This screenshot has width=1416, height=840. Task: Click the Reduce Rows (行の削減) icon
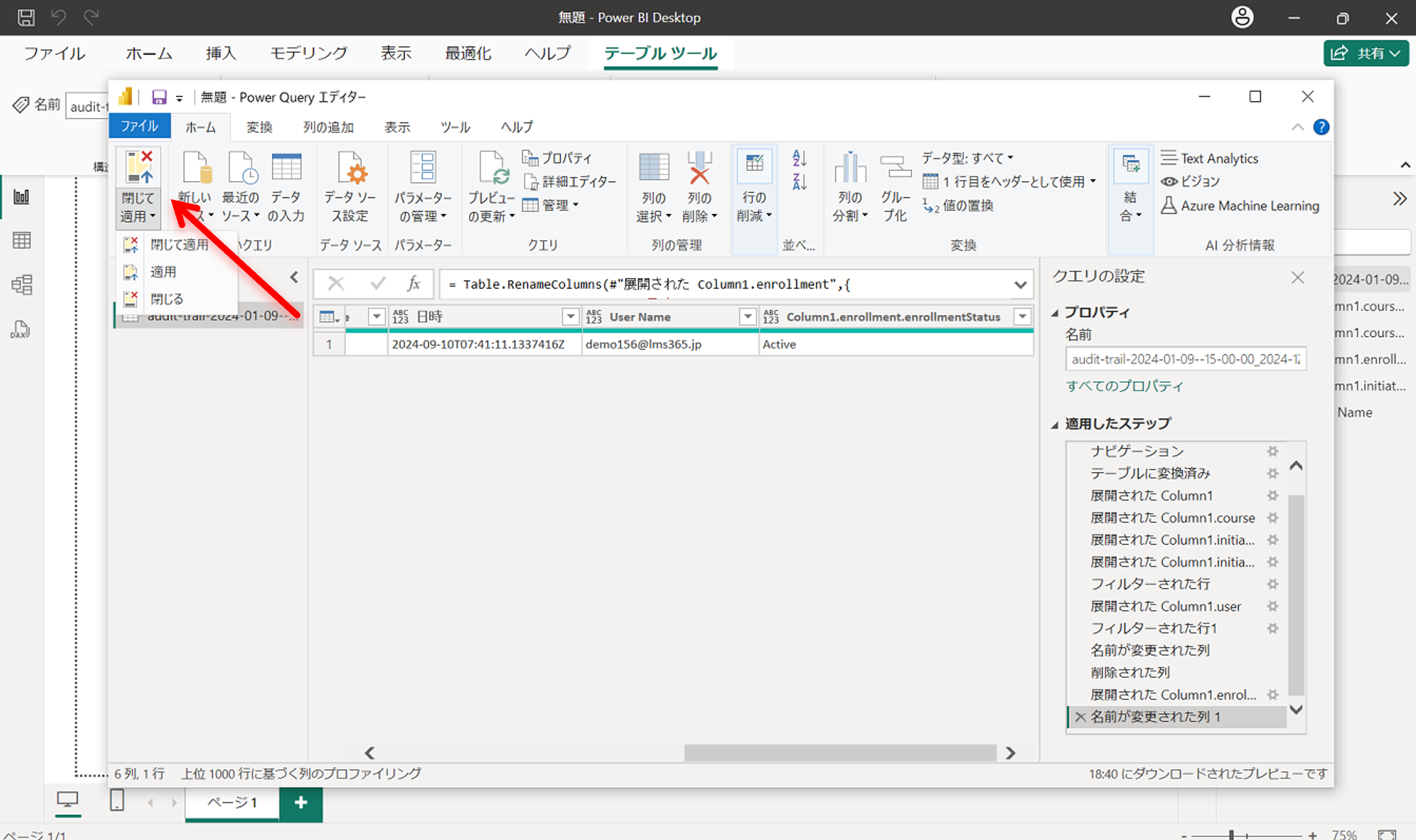[x=754, y=166]
